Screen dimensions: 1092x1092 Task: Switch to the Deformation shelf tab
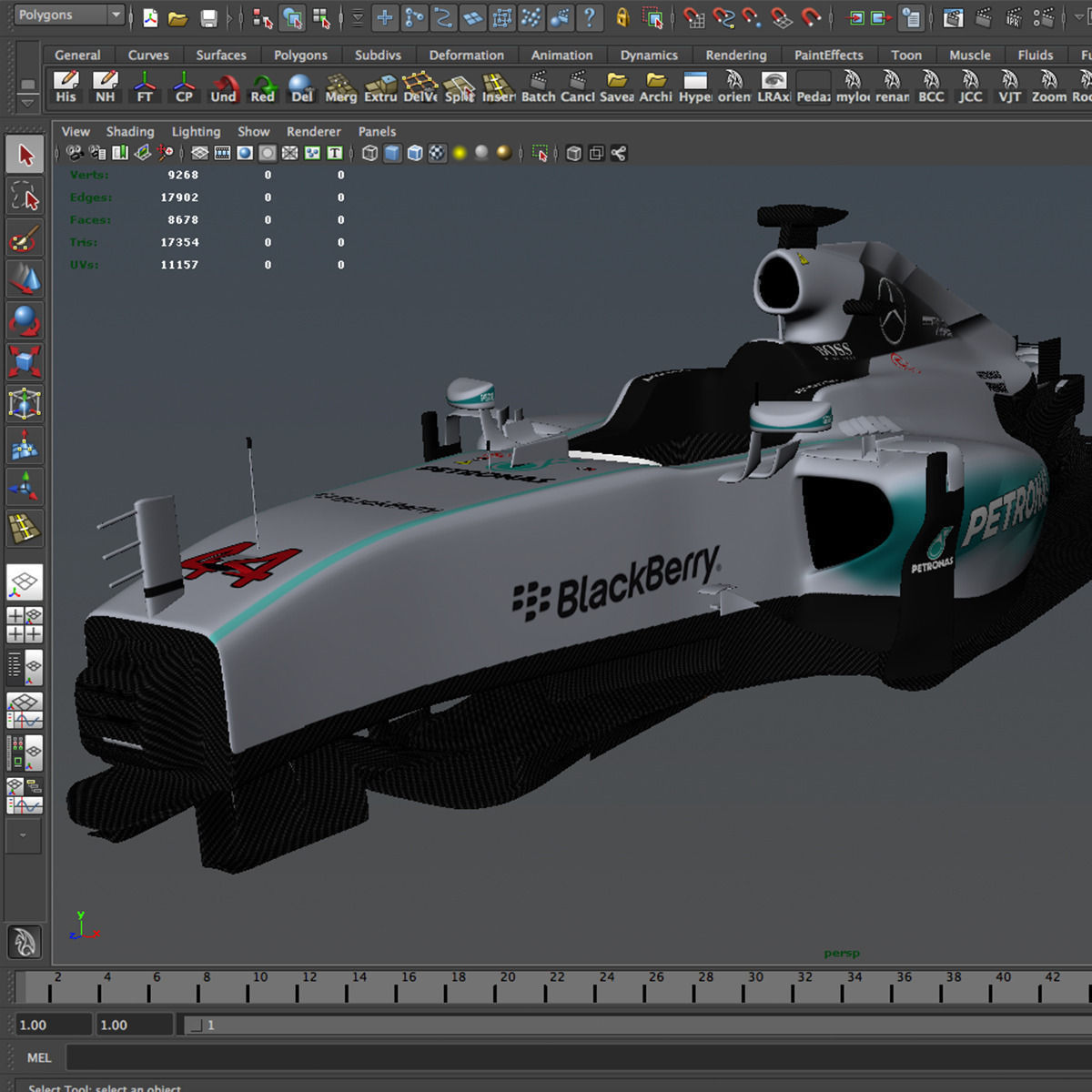(x=467, y=55)
